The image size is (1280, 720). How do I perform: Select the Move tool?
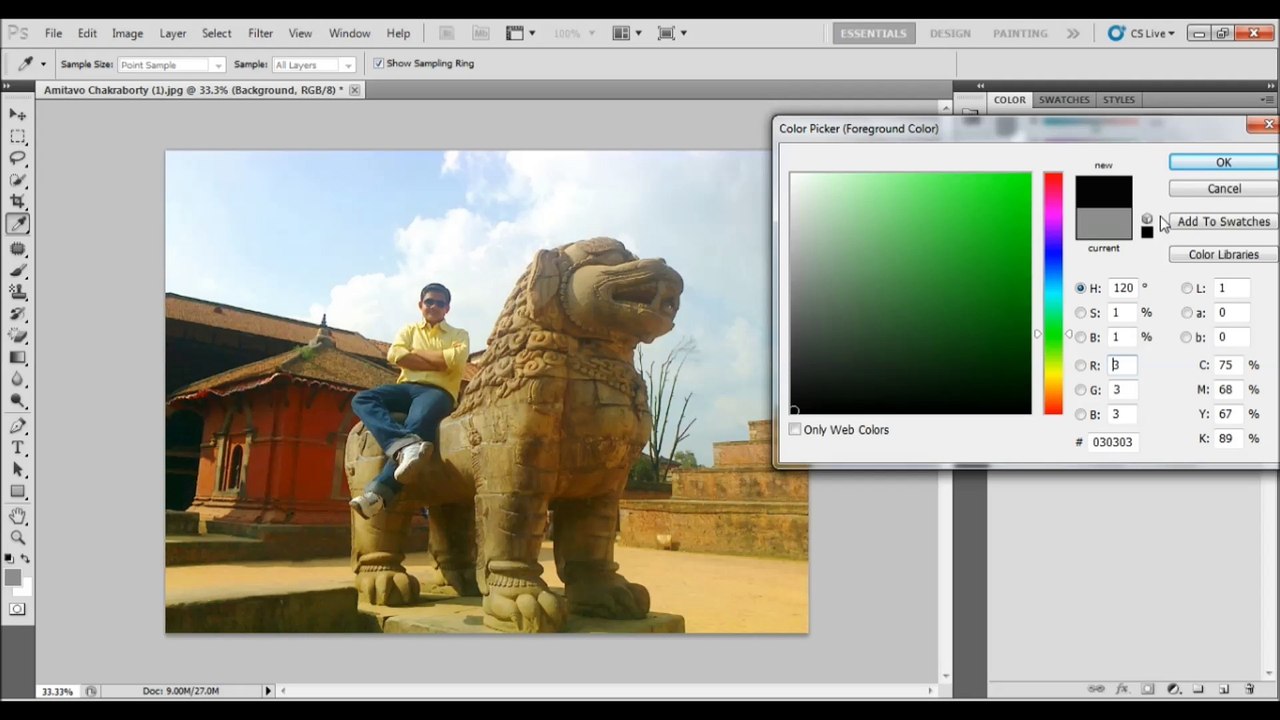pos(18,114)
